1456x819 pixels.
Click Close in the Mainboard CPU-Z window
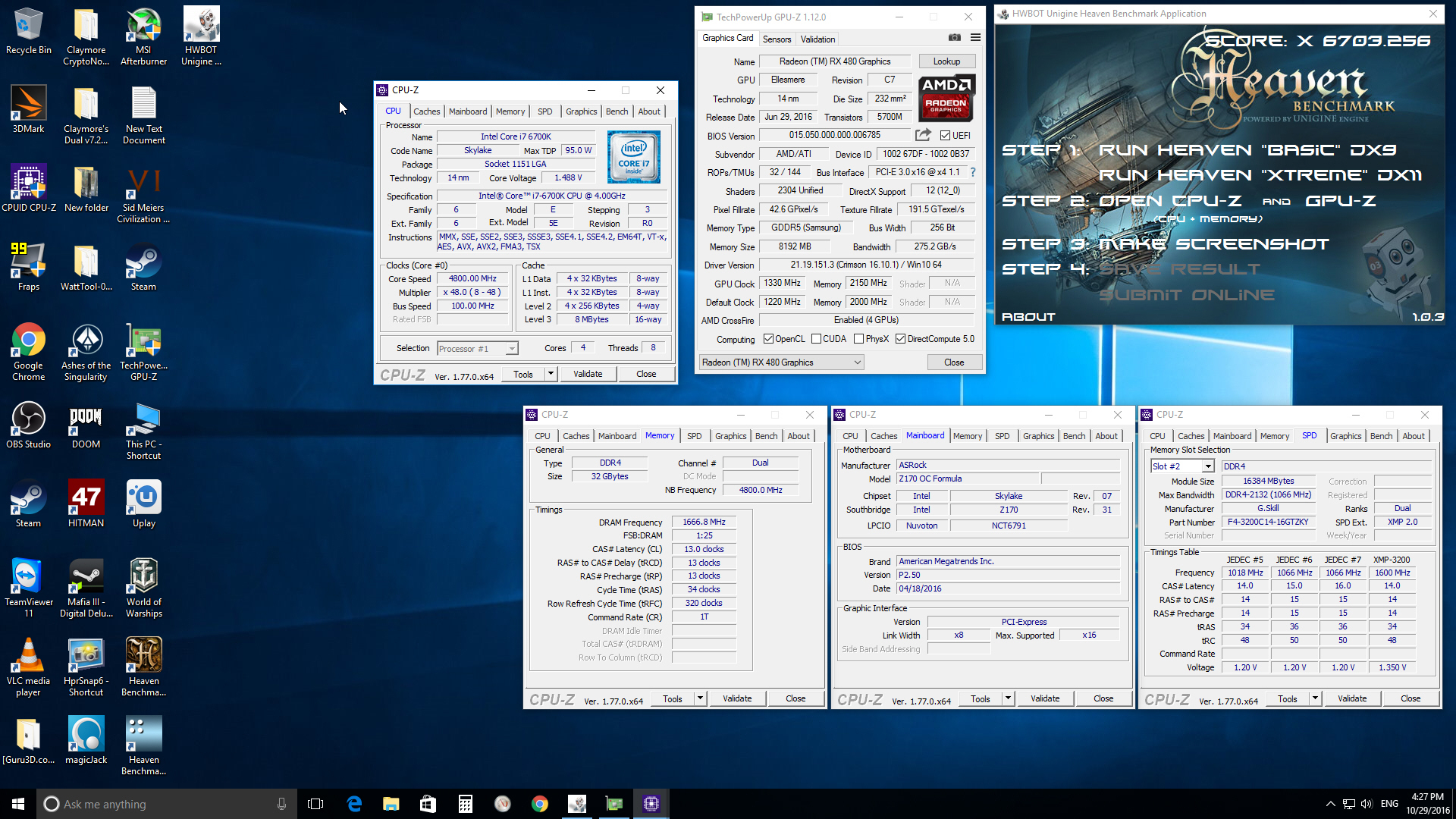[1103, 698]
